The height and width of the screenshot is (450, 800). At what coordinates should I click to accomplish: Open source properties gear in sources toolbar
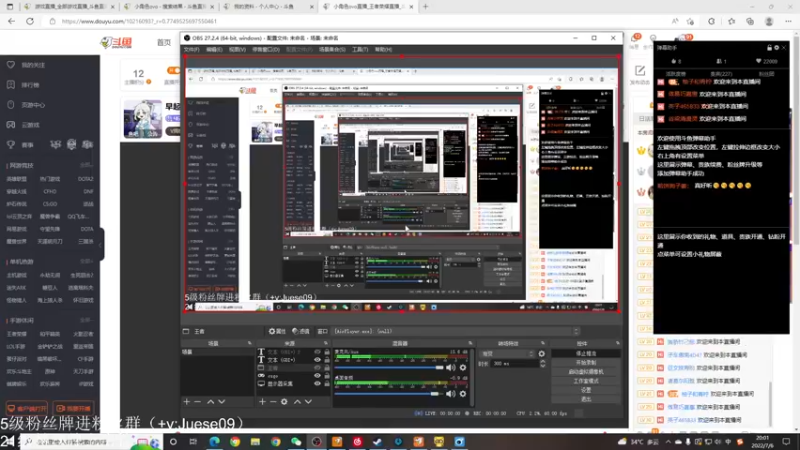[x=284, y=402]
